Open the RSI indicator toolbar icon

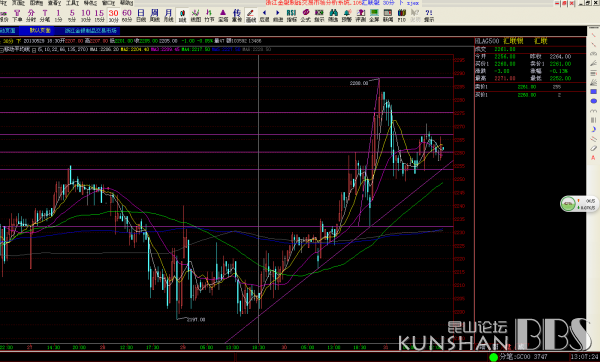coord(292,15)
